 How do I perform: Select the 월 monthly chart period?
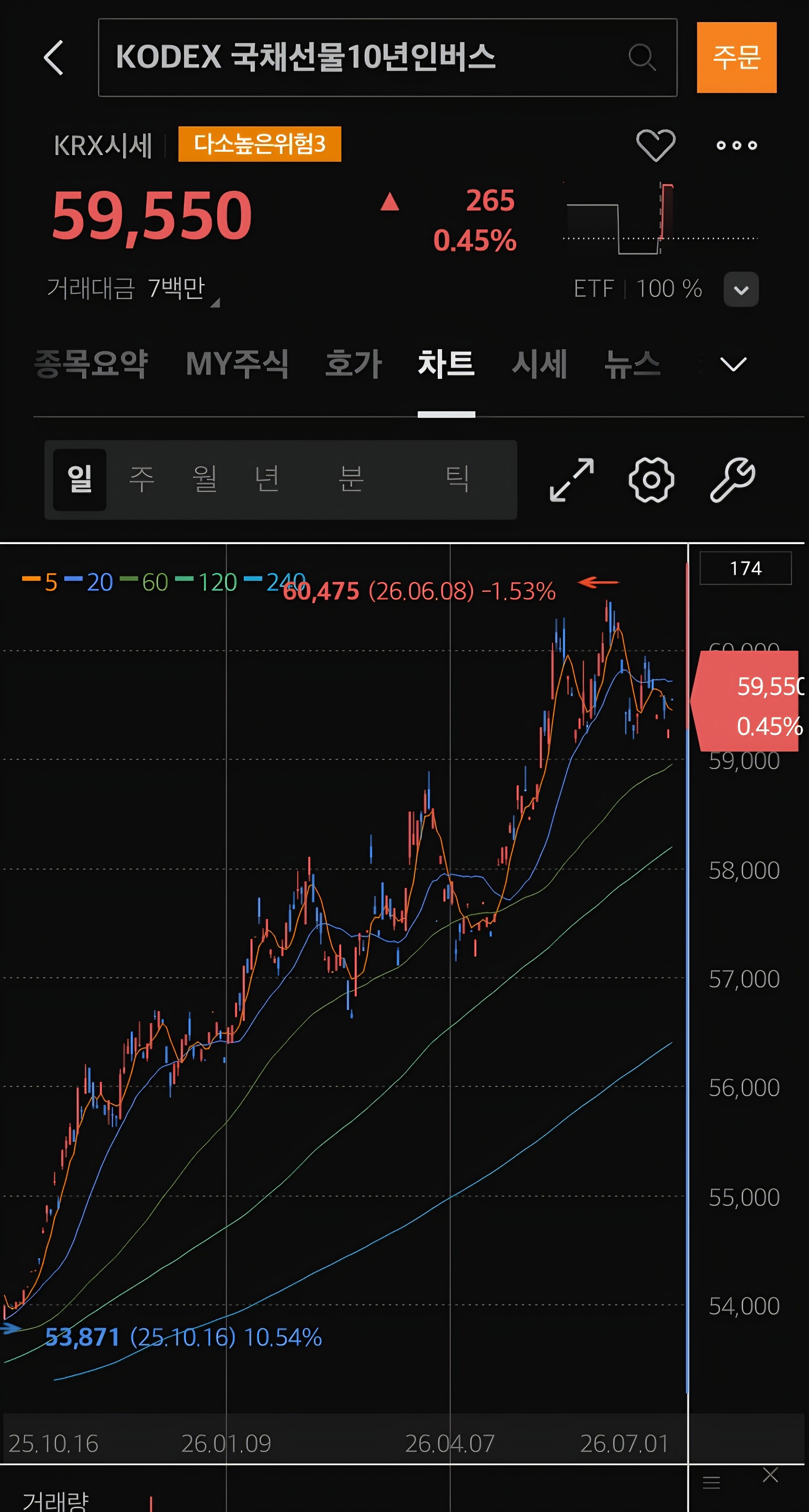tap(205, 480)
